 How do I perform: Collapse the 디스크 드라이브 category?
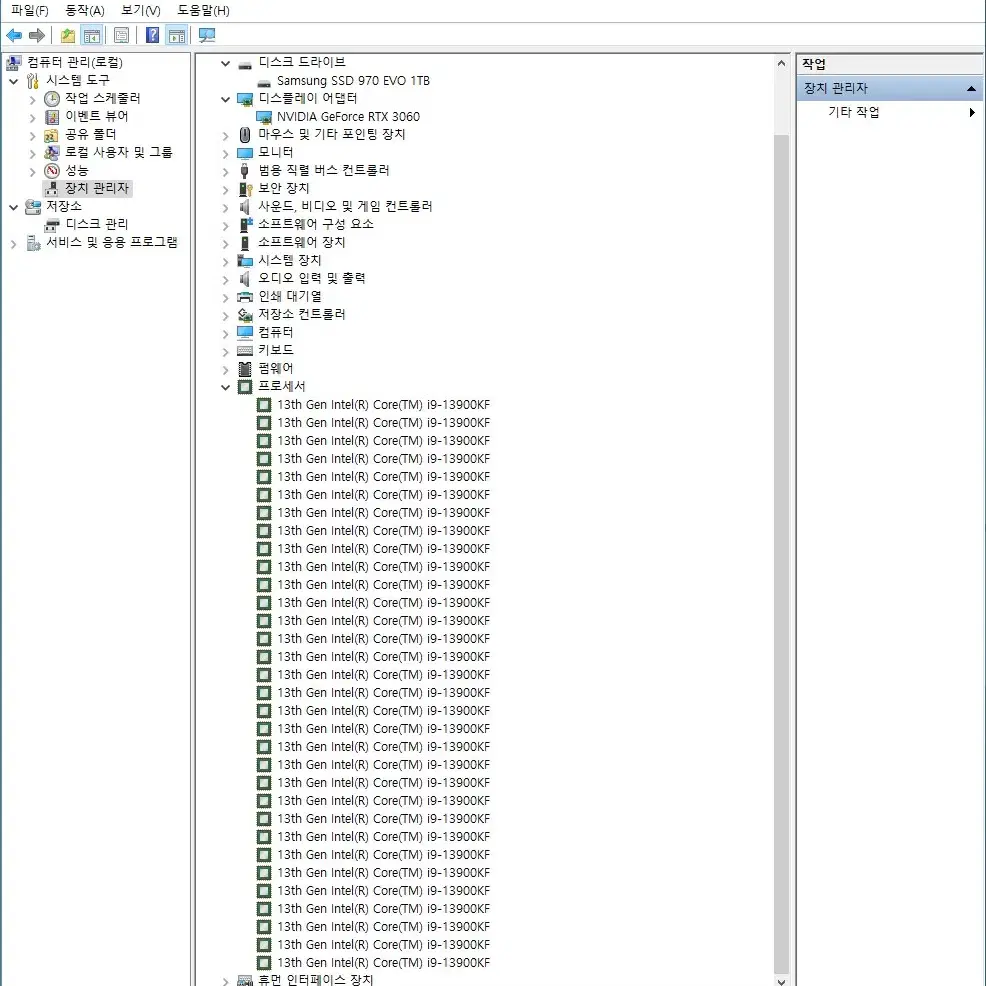[225, 64]
